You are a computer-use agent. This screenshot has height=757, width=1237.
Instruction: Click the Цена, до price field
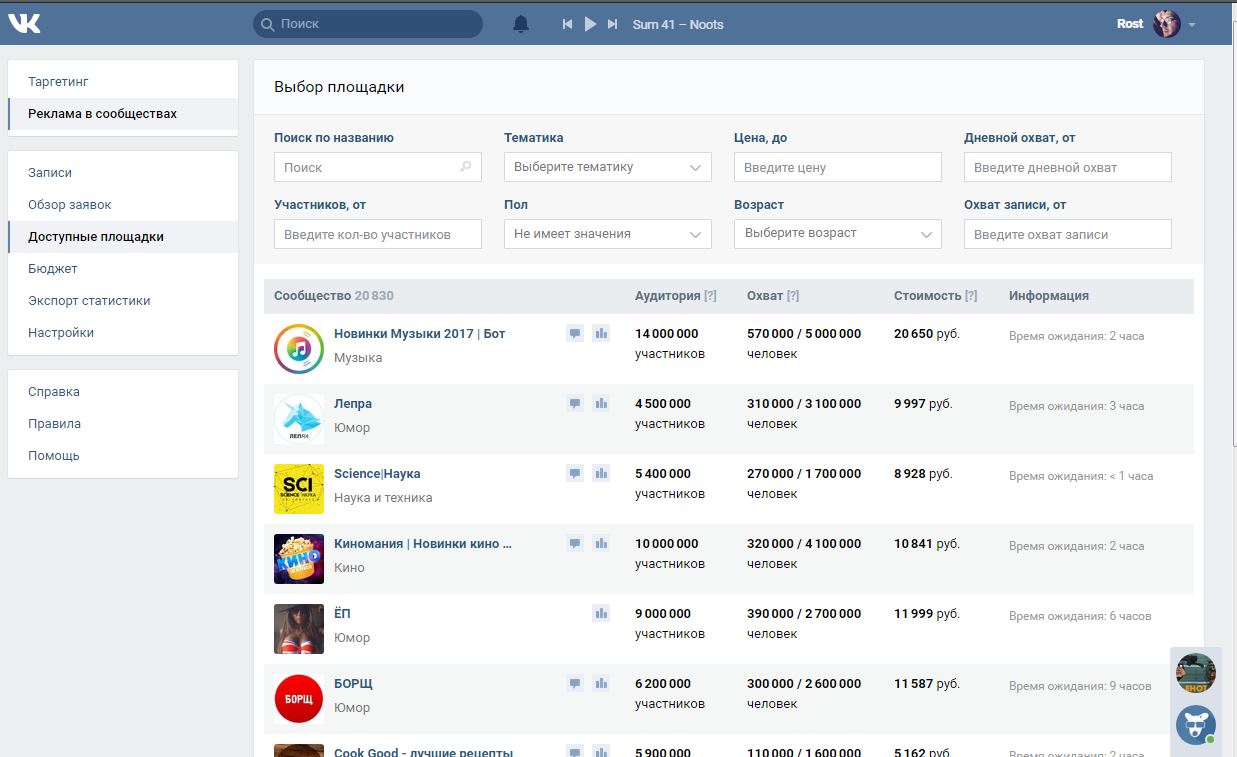click(838, 167)
